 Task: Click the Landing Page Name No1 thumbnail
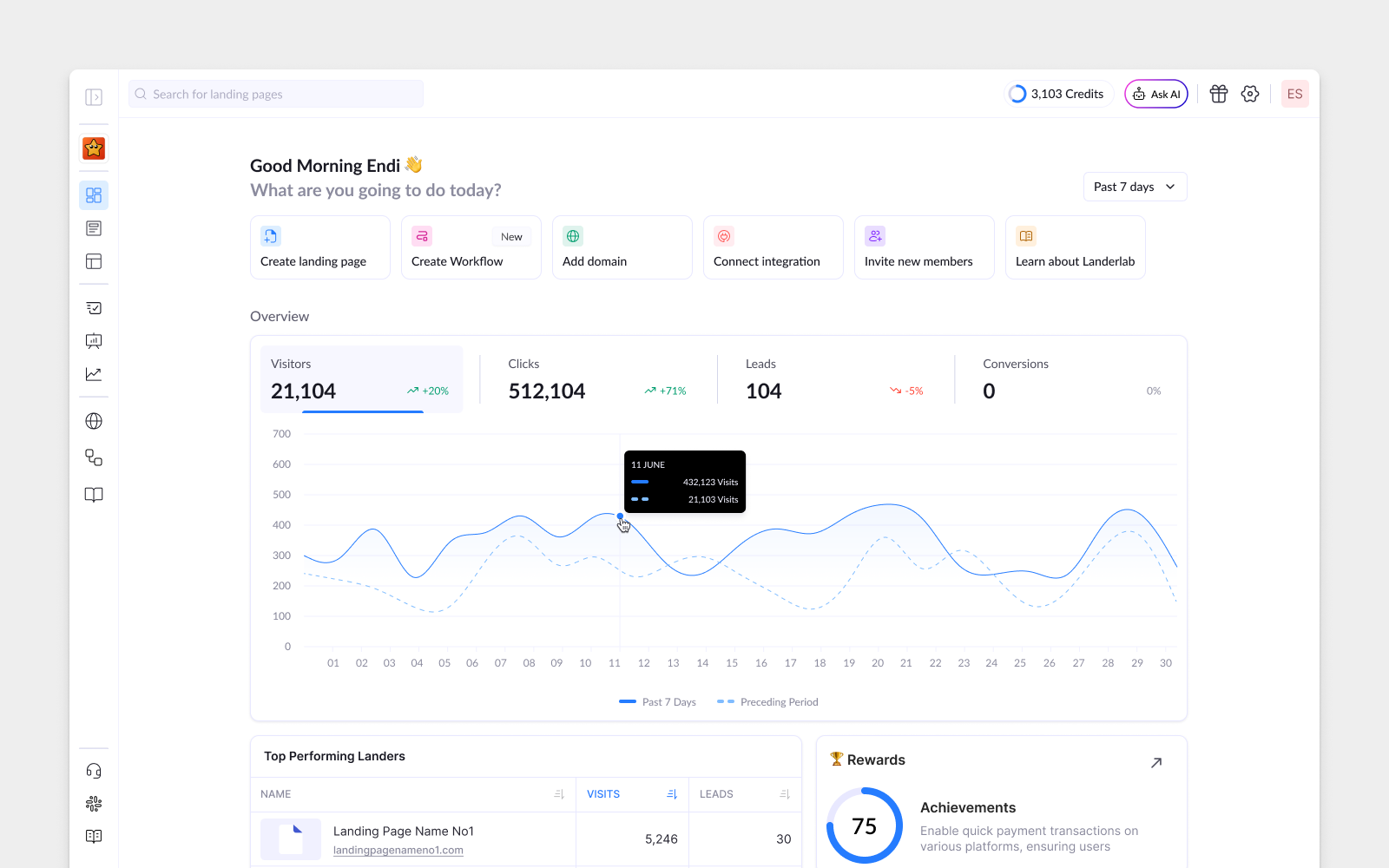coord(291,839)
